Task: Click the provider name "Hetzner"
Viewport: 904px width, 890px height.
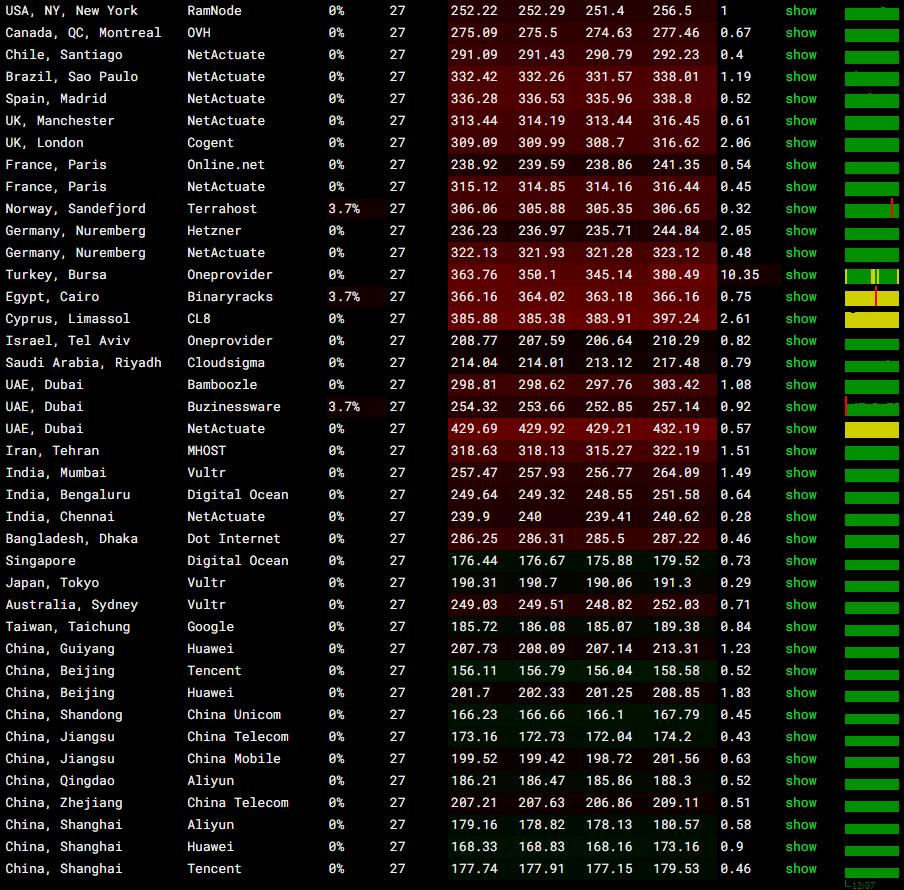Action: pyautogui.click(x=214, y=231)
